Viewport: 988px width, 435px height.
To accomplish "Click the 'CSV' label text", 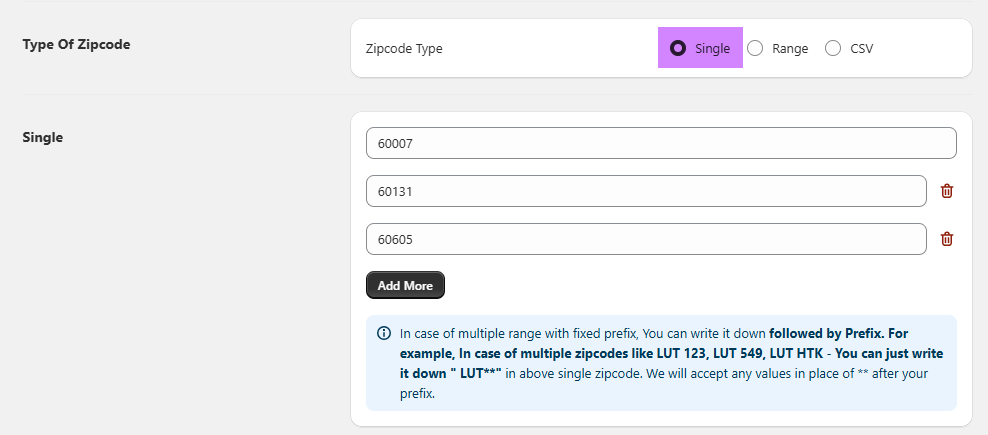I will point(861,48).
